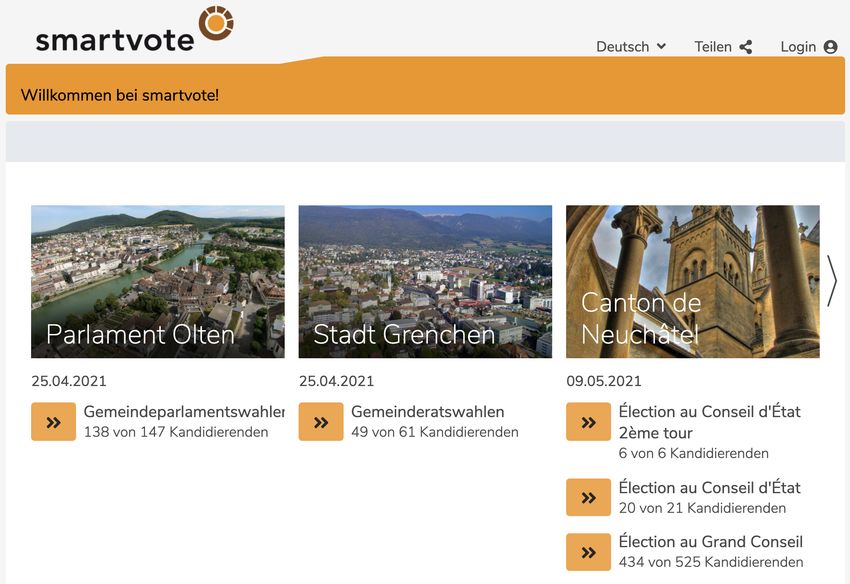Open Conseil d'État 2ème tour arrow button

click(x=588, y=422)
